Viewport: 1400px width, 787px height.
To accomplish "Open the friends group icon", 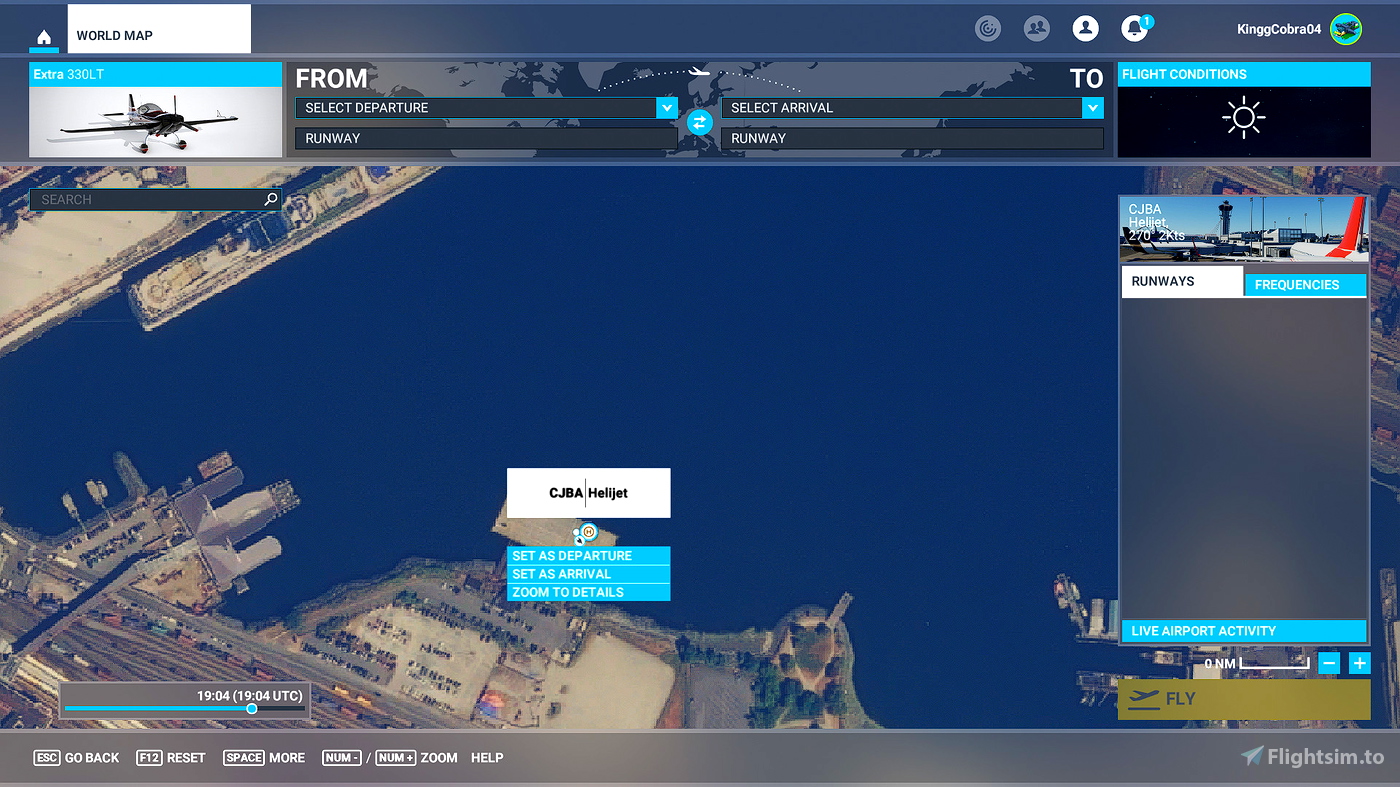I will (1037, 29).
